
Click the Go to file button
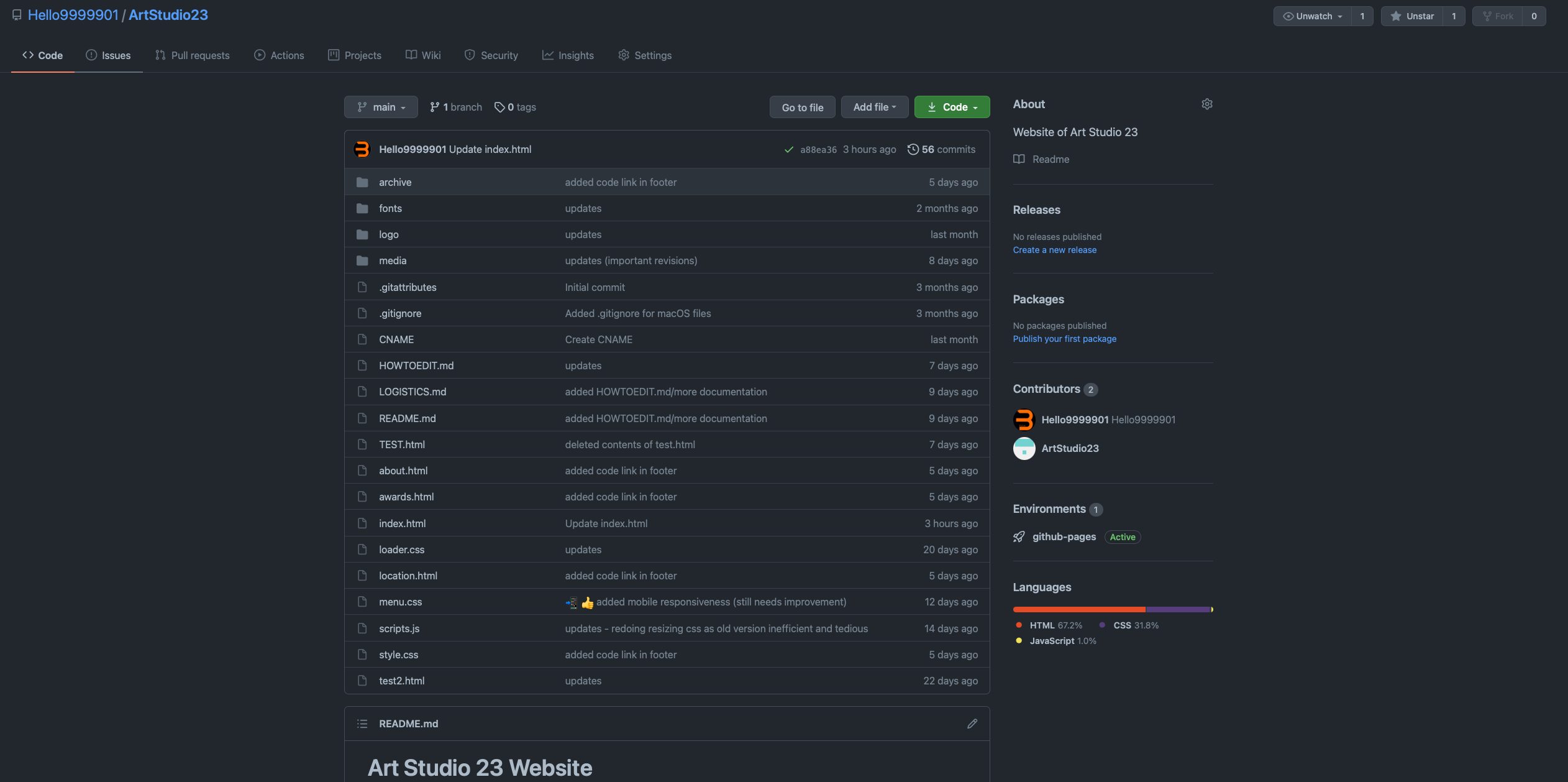pos(802,107)
